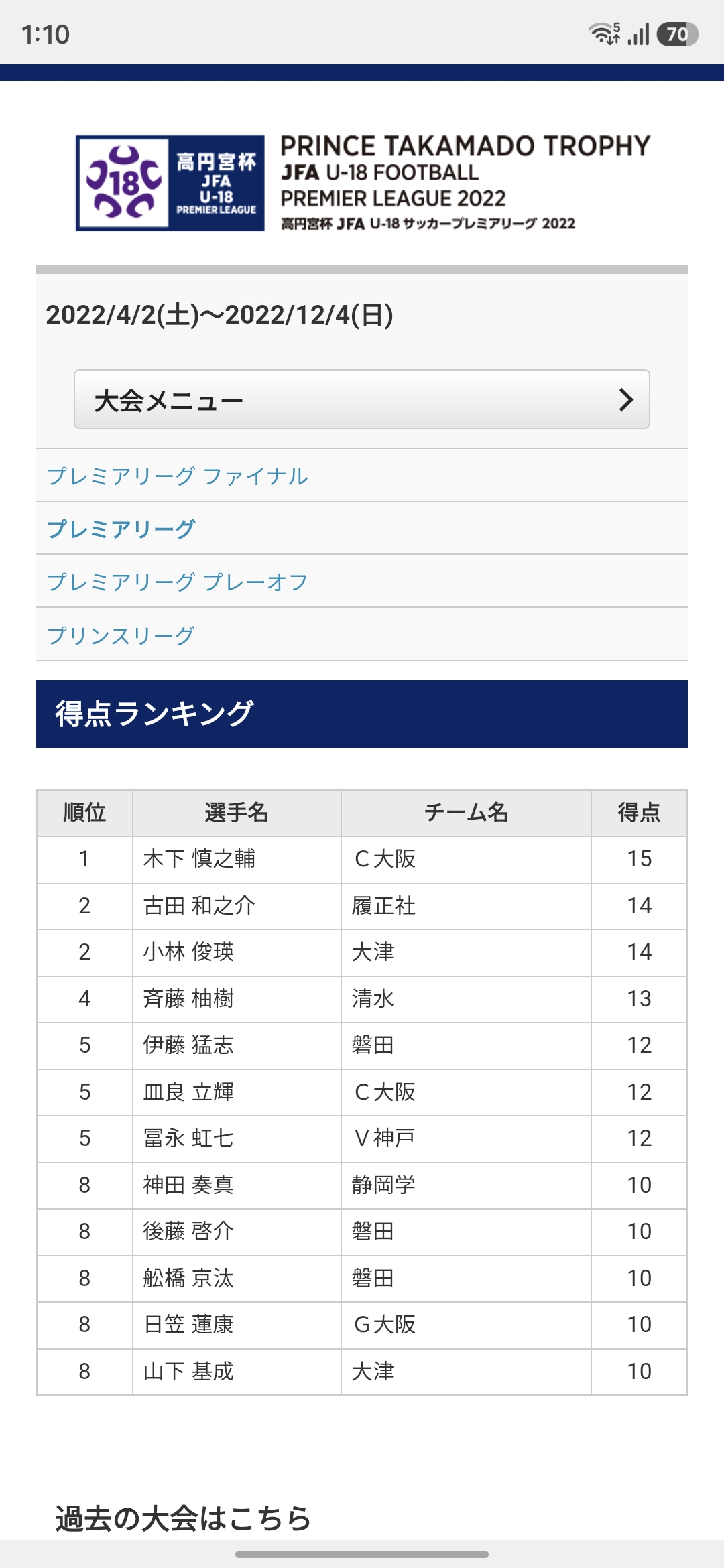This screenshot has width=724, height=1568.
Task: Tap the battery level indicator
Action: 677,34
